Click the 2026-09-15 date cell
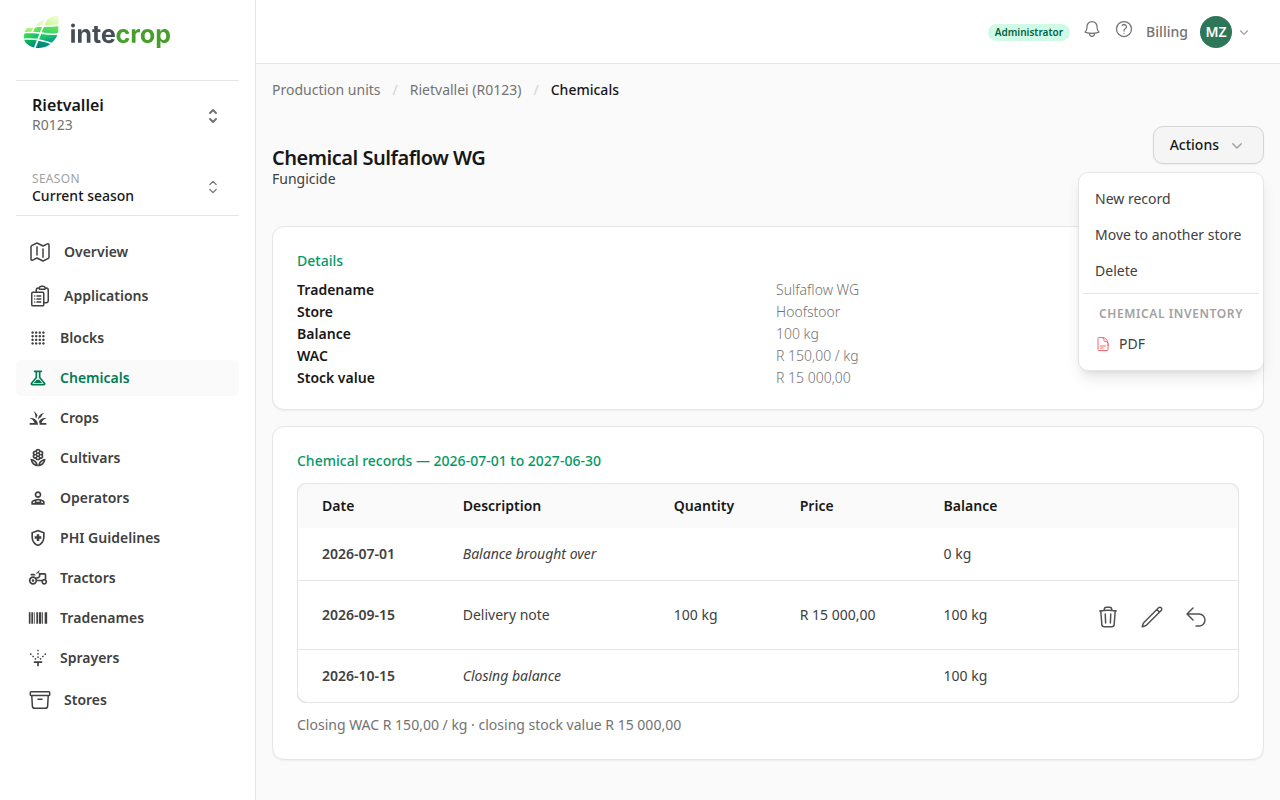The height and width of the screenshot is (800, 1280). coord(358,615)
